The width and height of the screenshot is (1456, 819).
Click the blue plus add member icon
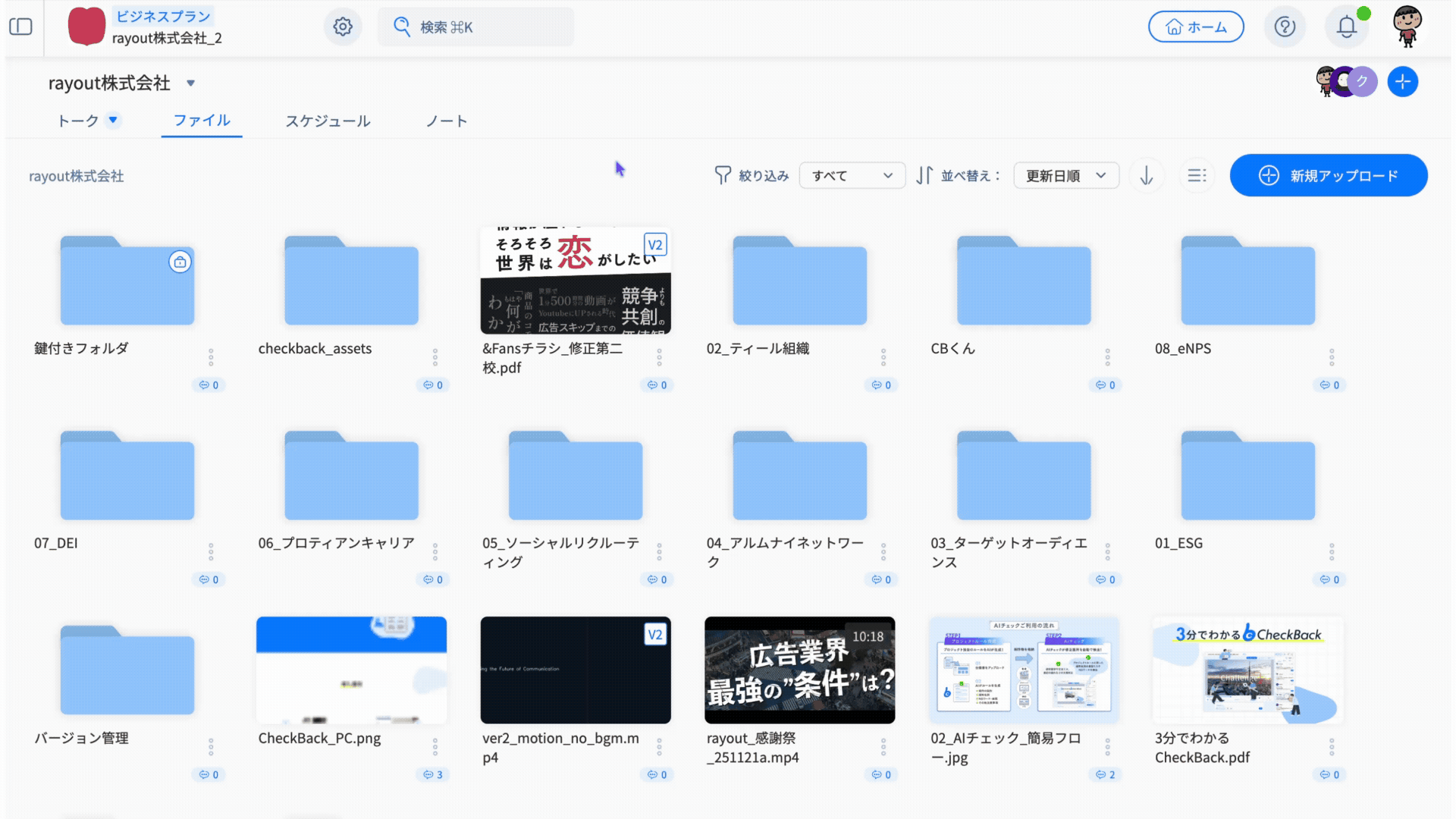(1402, 82)
